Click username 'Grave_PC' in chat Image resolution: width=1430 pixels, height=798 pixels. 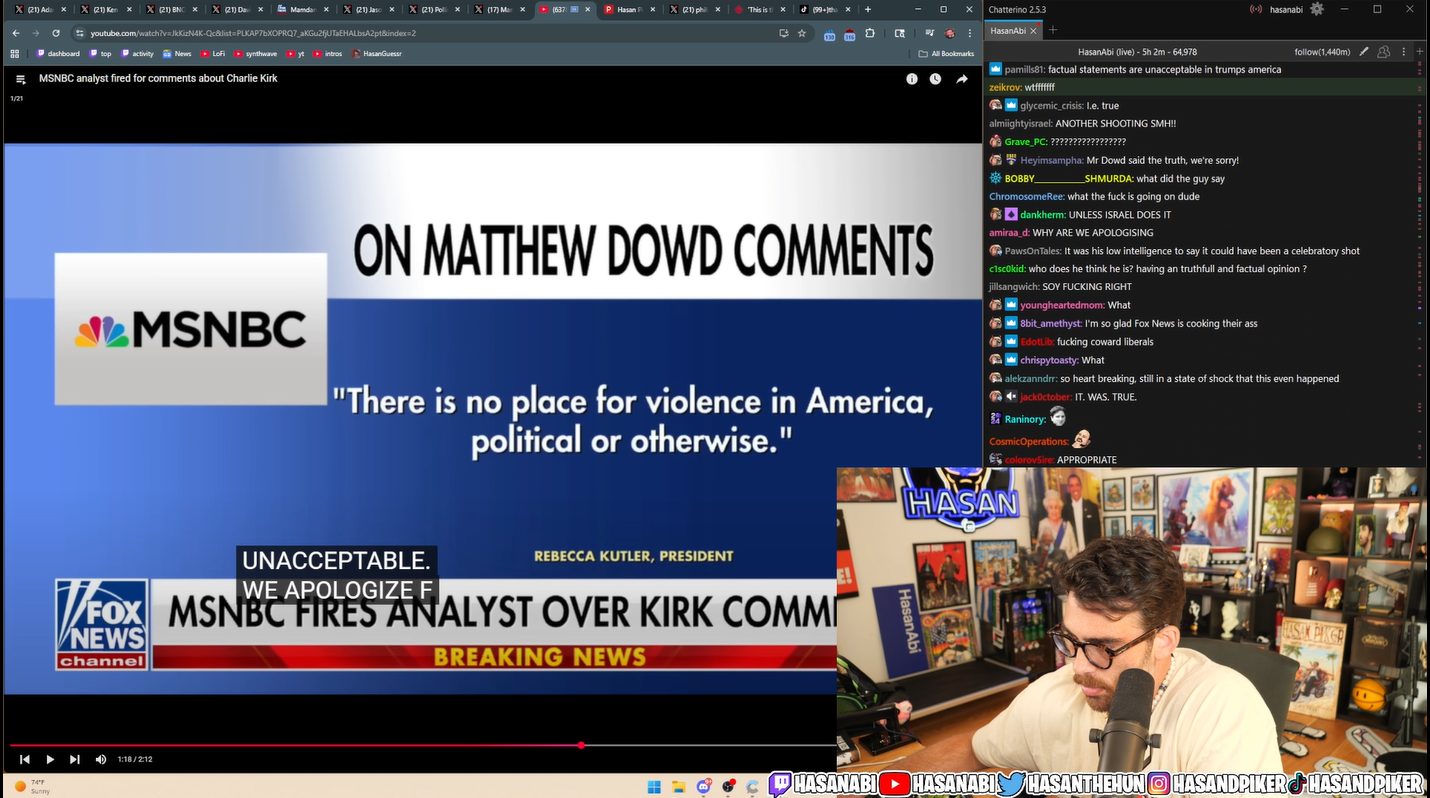pos(1026,142)
